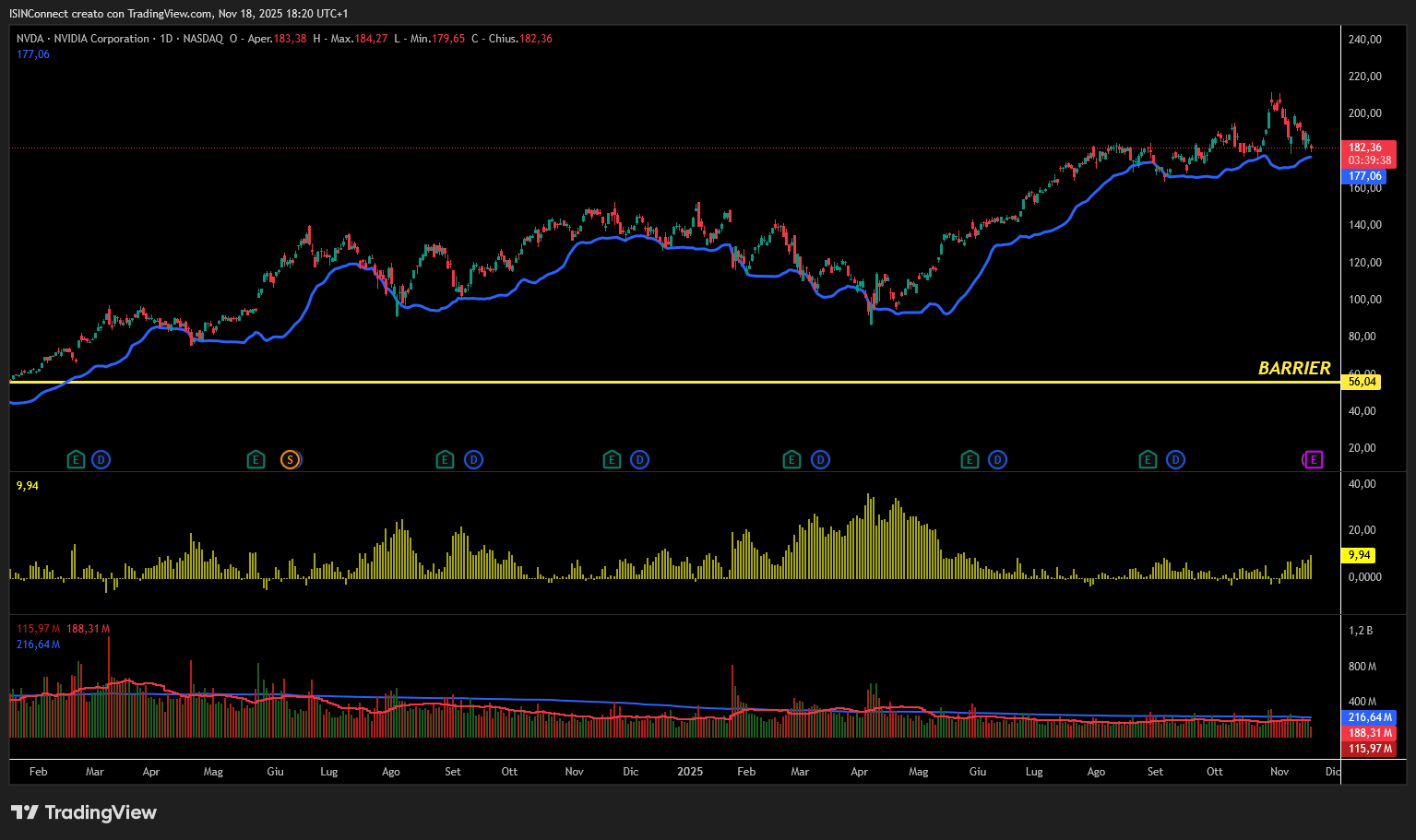Click the blue 216,64 M volume axis label

tap(1370, 717)
